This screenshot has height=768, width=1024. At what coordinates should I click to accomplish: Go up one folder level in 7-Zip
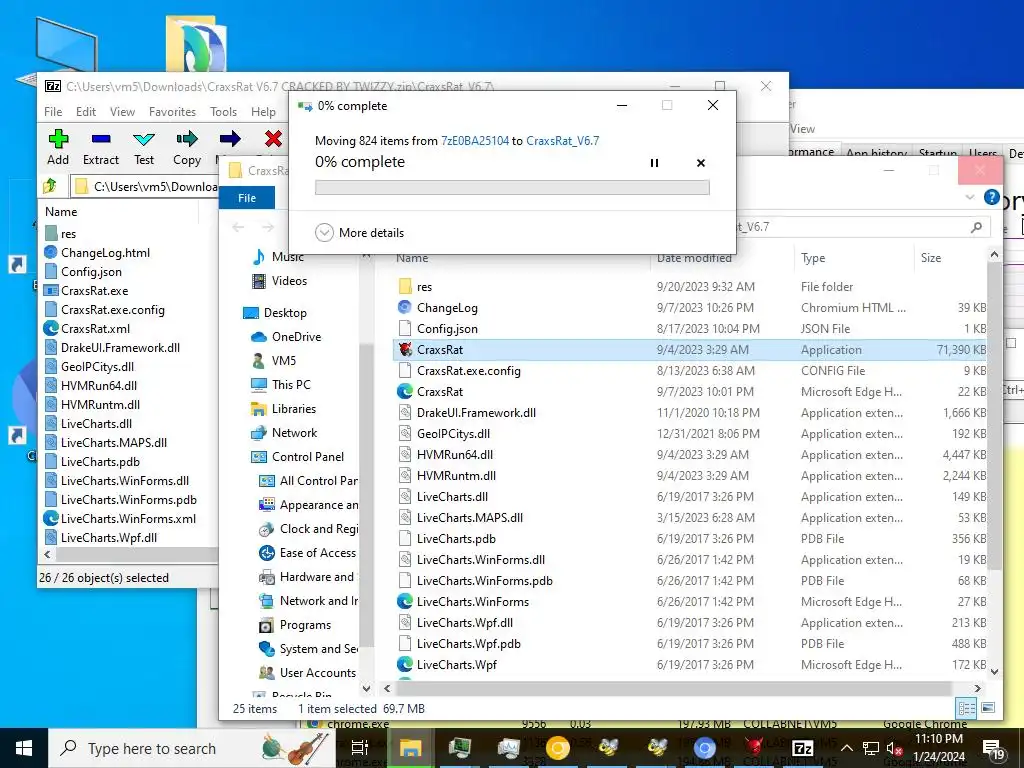pos(50,187)
